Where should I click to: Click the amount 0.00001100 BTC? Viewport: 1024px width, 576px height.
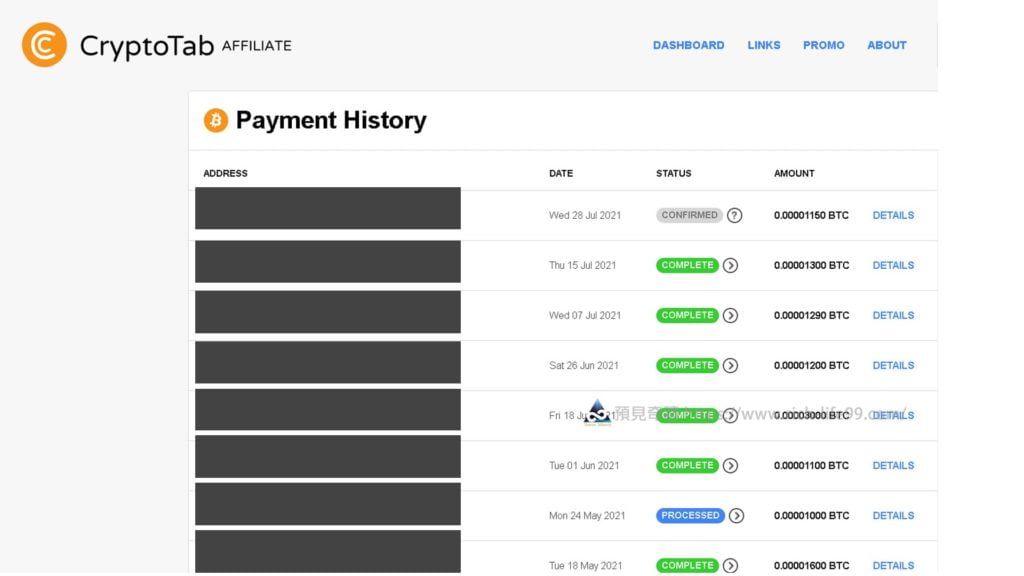[x=811, y=466]
